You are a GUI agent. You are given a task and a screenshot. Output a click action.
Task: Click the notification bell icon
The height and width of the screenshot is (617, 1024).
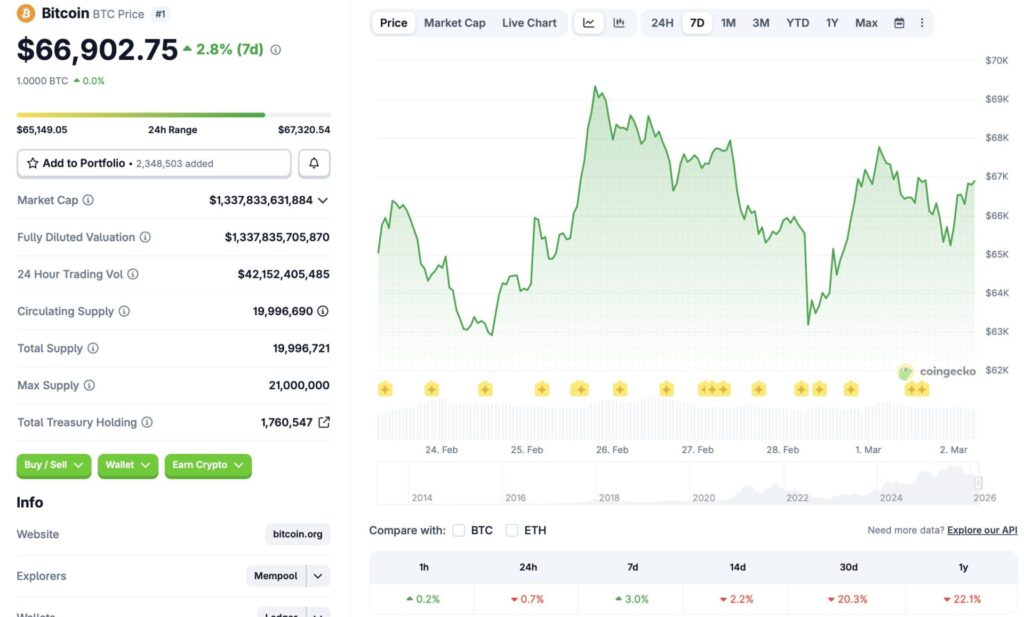coord(315,162)
